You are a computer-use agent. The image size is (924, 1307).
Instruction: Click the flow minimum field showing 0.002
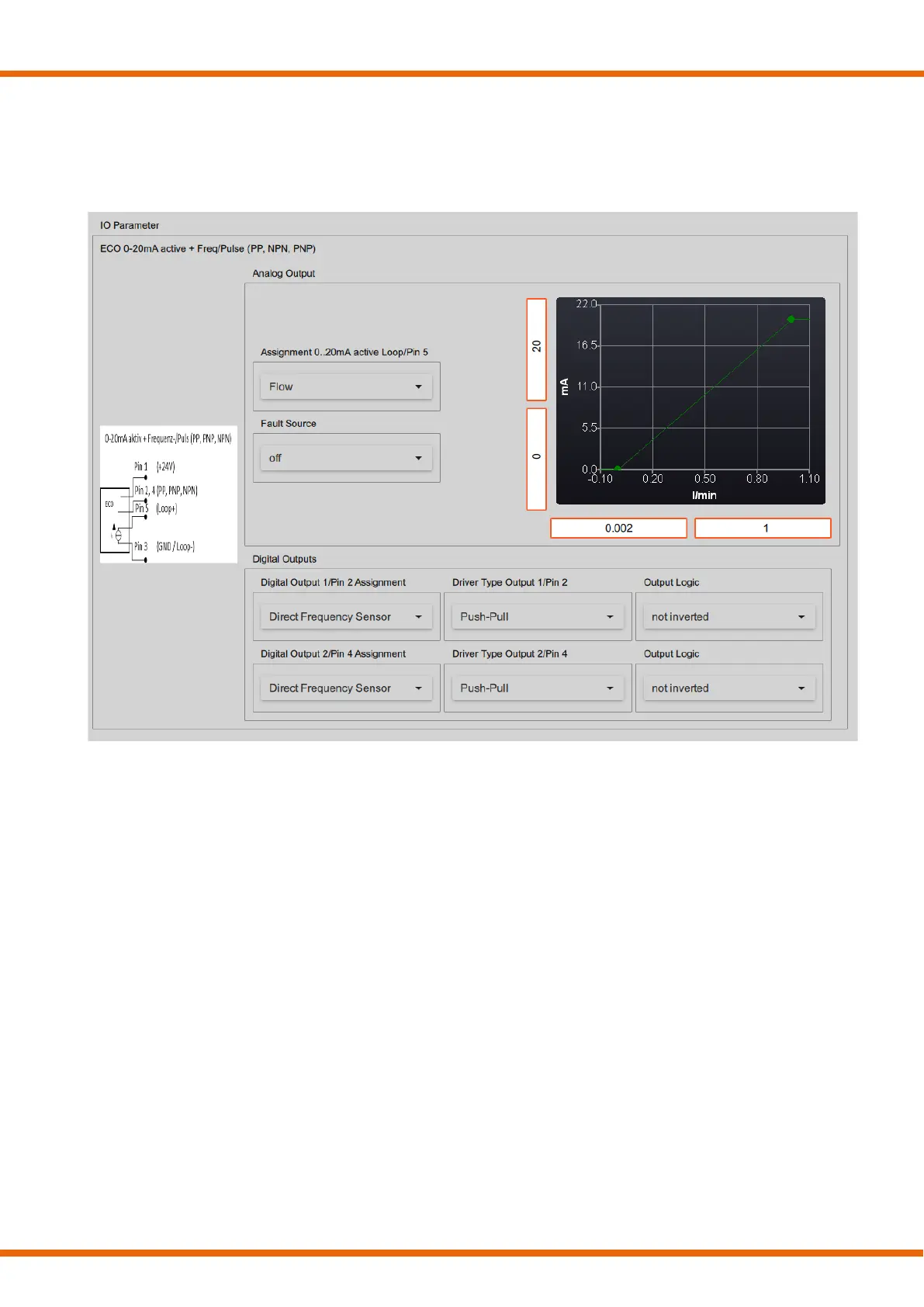(x=619, y=529)
